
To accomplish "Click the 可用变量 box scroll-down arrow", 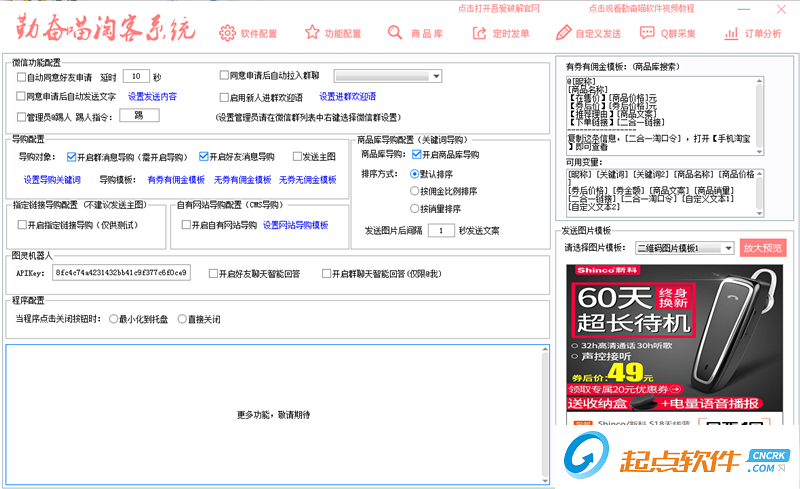I will pyautogui.click(x=759, y=213).
